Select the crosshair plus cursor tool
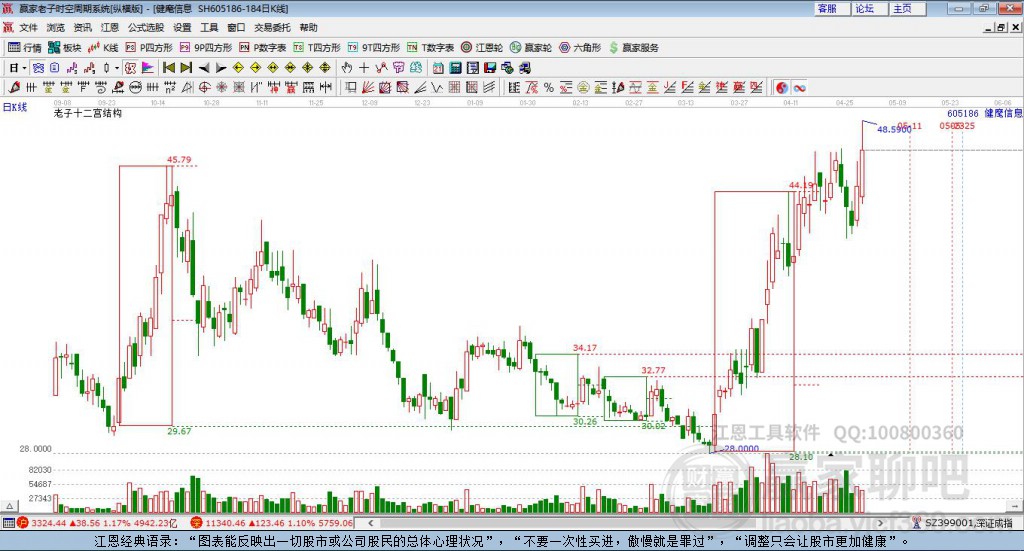The image size is (1024, 551). click(x=364, y=68)
